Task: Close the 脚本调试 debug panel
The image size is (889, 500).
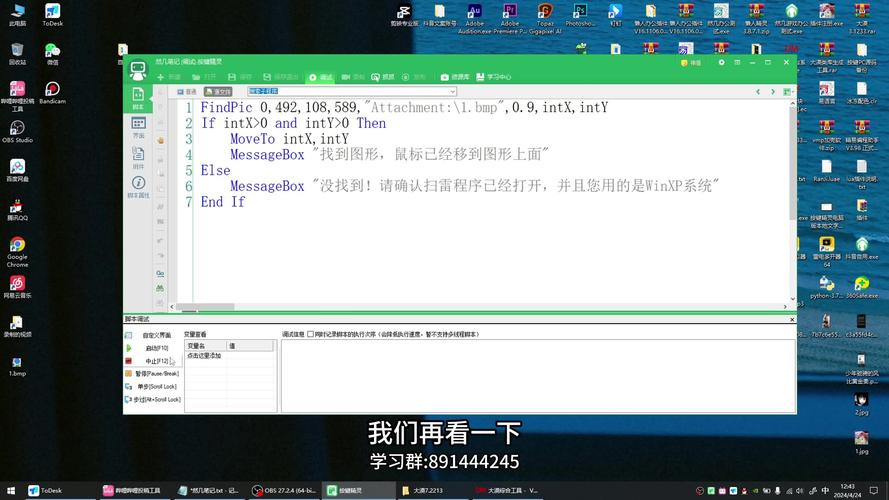Action: click(792, 319)
